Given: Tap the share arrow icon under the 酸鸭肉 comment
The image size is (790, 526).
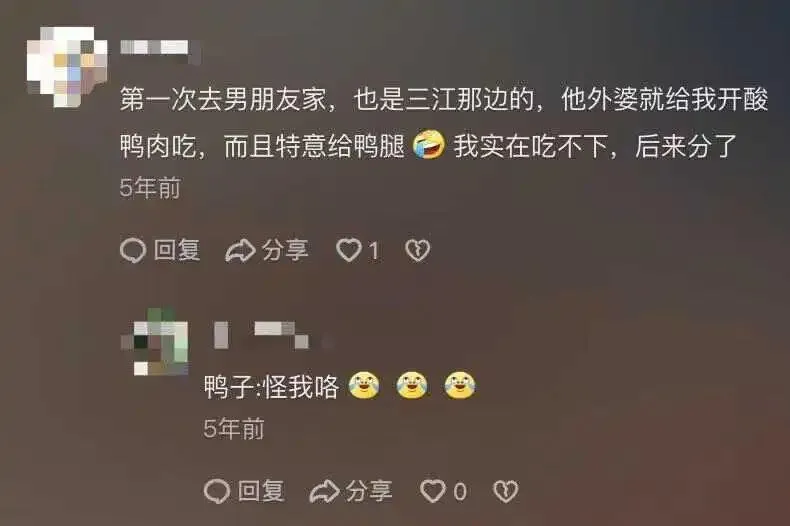Looking at the screenshot, I should (x=240, y=251).
